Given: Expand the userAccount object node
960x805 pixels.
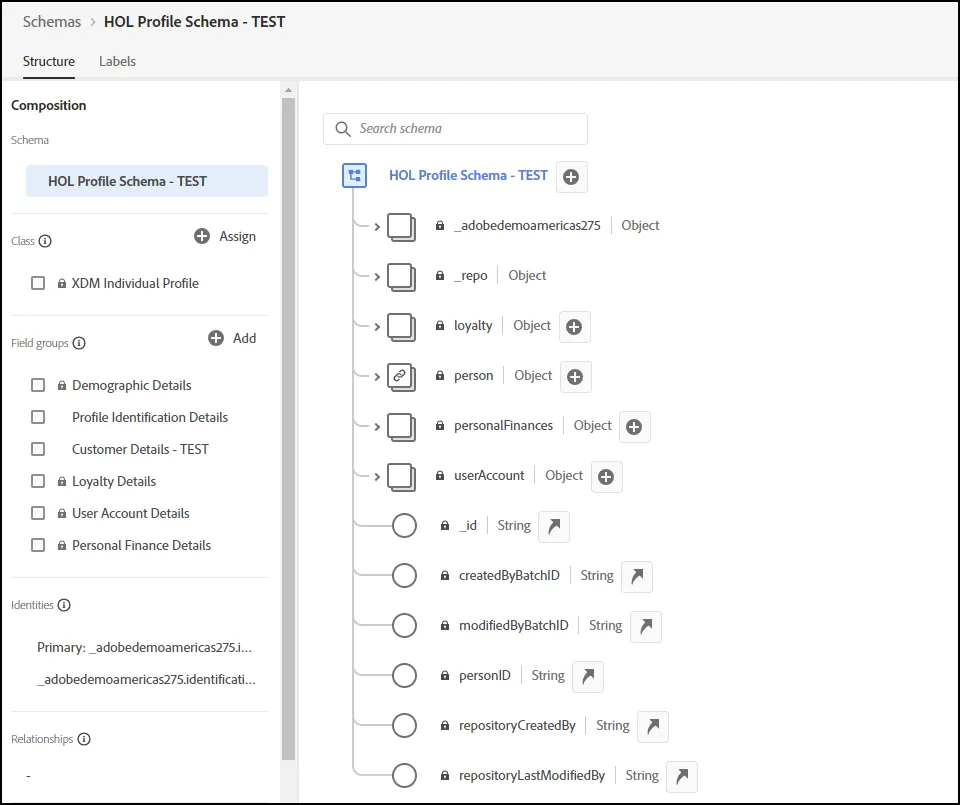Looking at the screenshot, I should pos(377,477).
